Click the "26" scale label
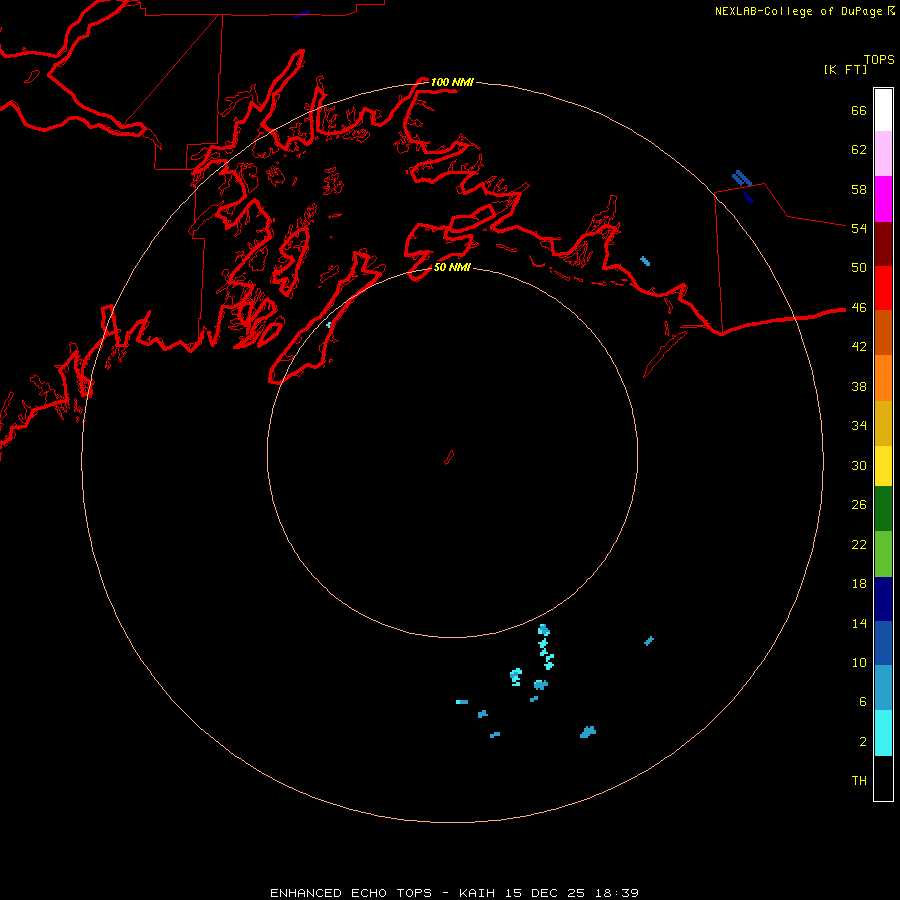The image size is (900, 900). (859, 505)
